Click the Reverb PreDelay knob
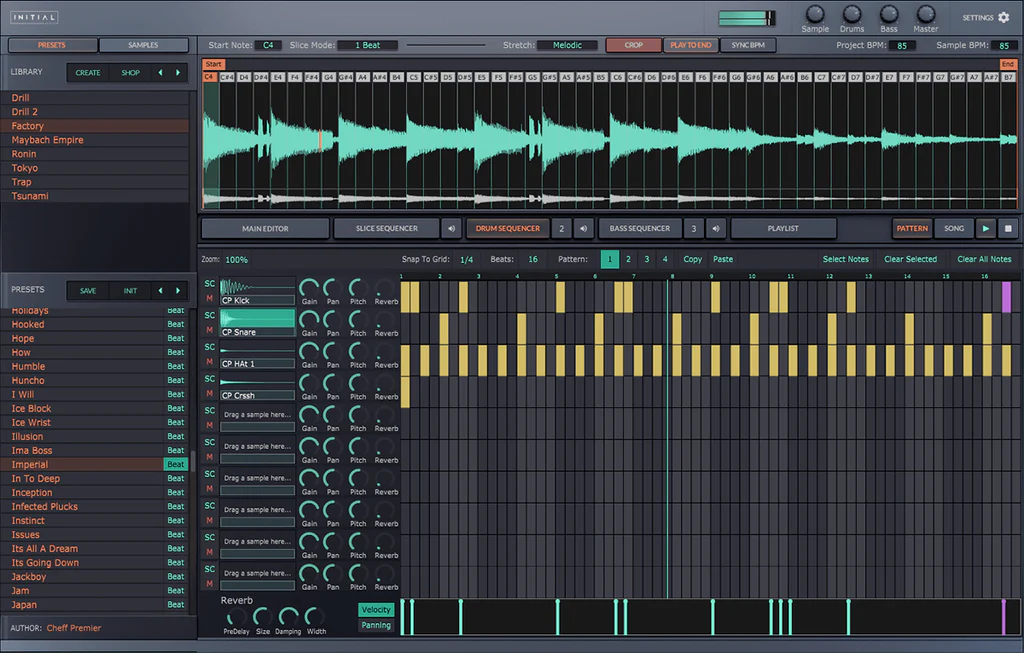 236,617
